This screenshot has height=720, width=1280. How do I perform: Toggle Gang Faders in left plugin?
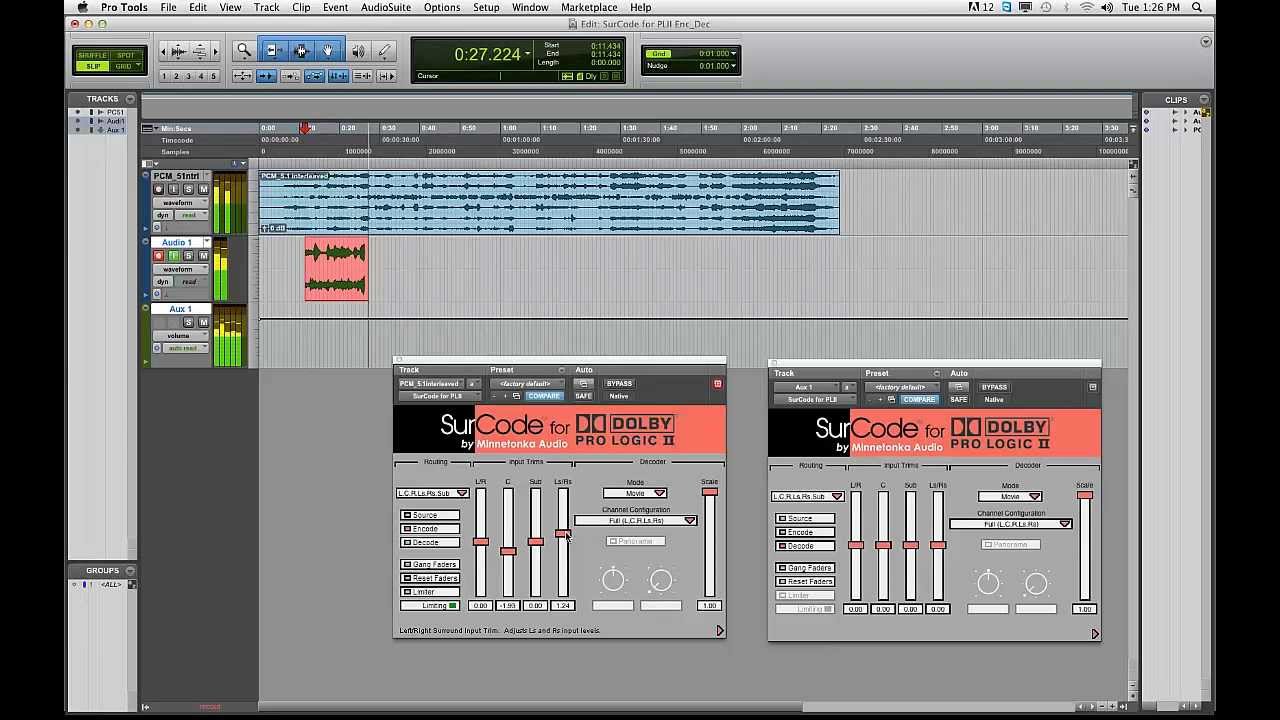click(430, 565)
